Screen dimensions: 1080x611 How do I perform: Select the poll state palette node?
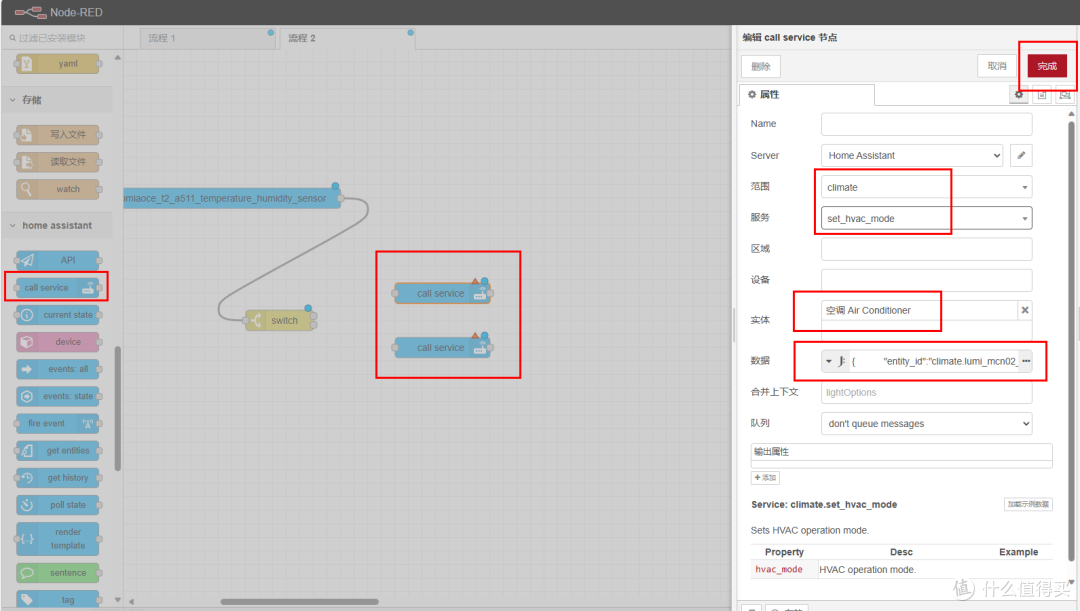(58, 505)
